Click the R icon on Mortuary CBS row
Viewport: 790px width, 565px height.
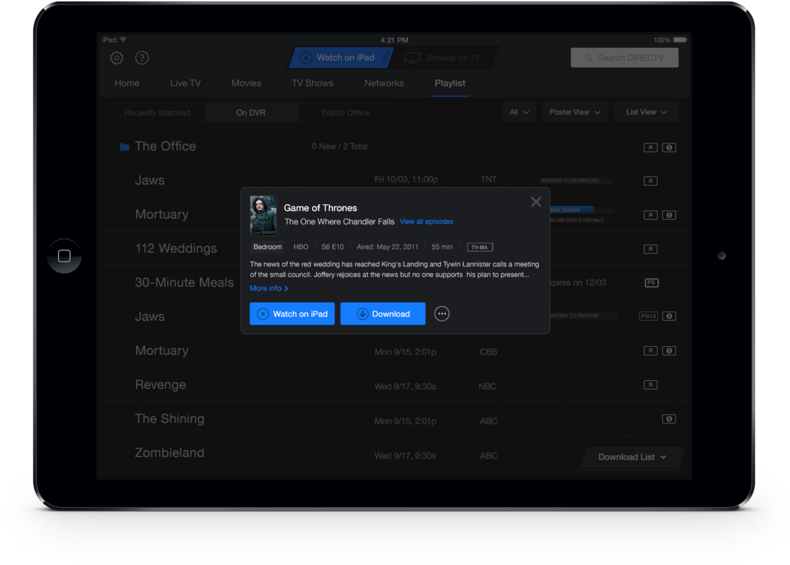click(650, 350)
